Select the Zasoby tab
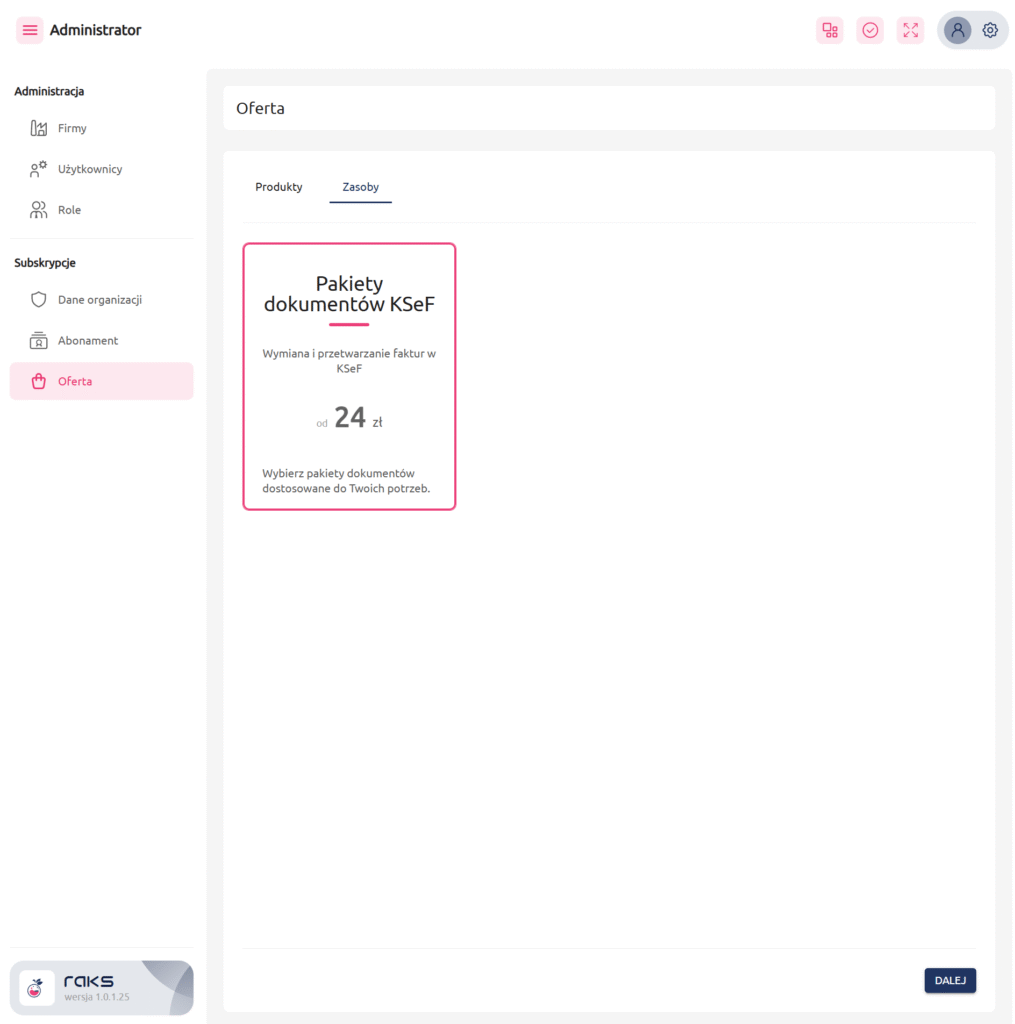Image resolution: width=1015 pixels, height=1024 pixels. point(360,187)
